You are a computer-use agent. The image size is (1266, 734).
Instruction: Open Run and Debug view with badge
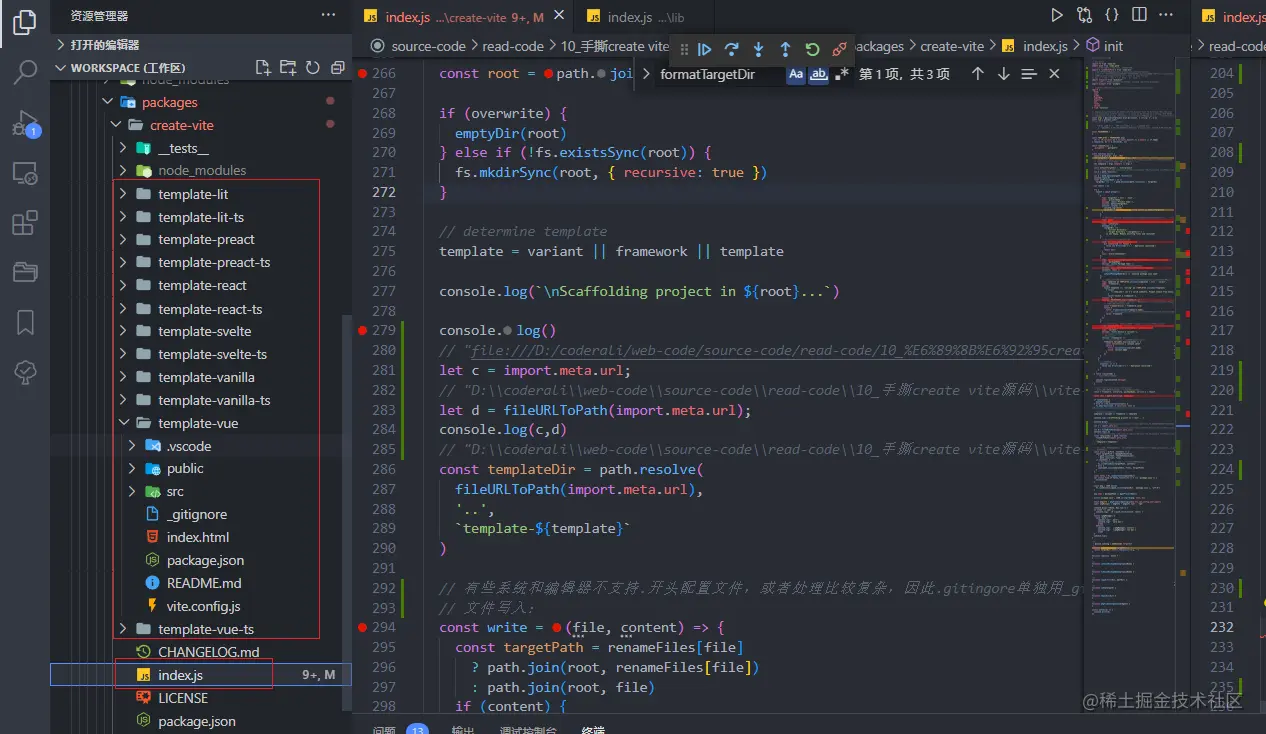coord(25,123)
